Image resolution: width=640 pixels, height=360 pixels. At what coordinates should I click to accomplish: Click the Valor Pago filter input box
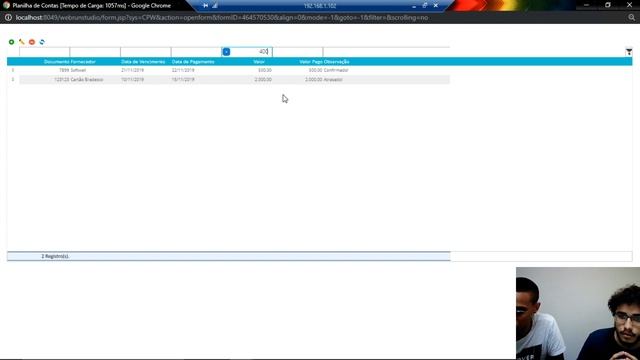[x=298, y=52]
